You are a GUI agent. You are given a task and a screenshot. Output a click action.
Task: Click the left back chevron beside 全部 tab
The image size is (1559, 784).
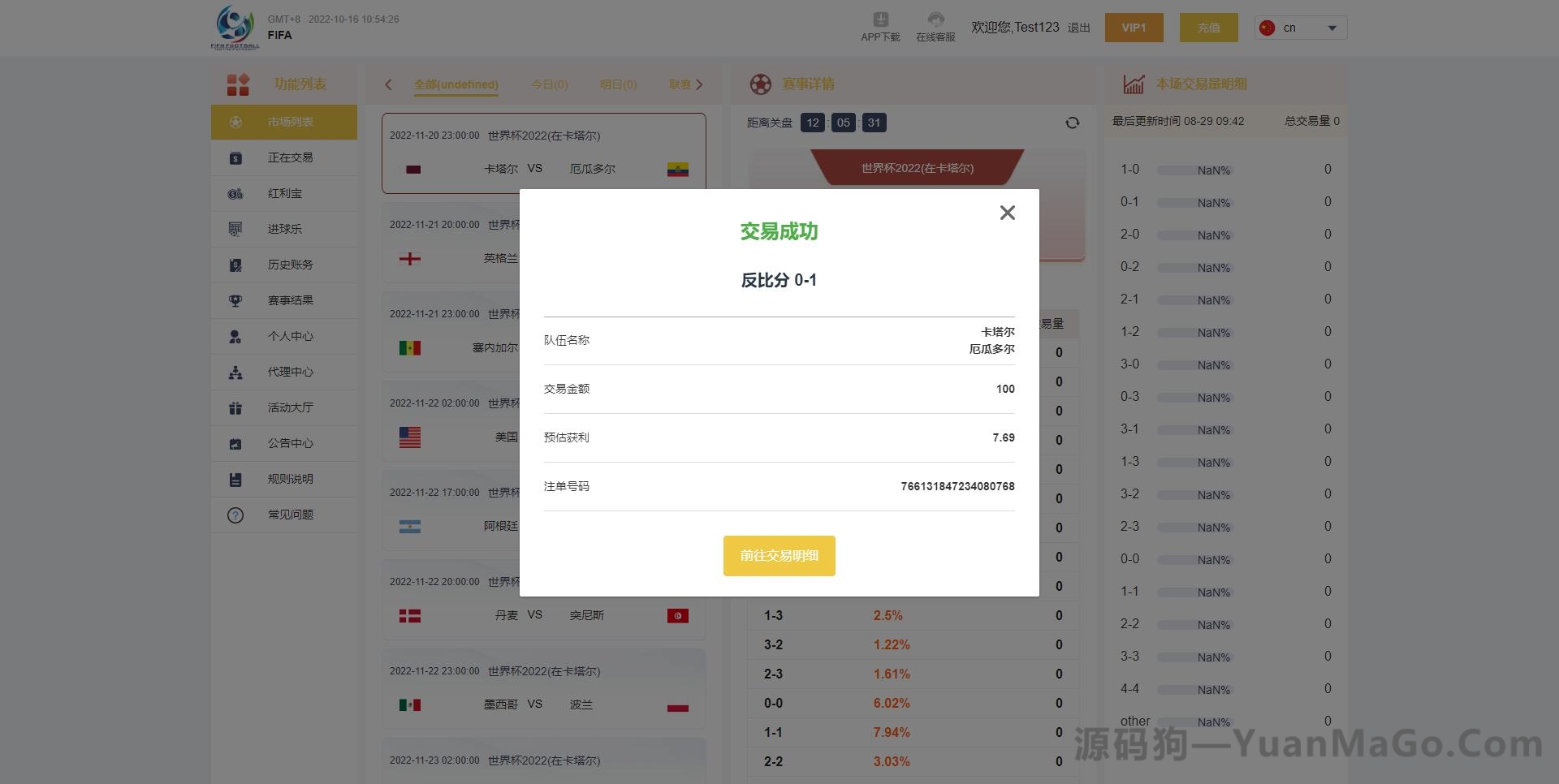pos(388,84)
